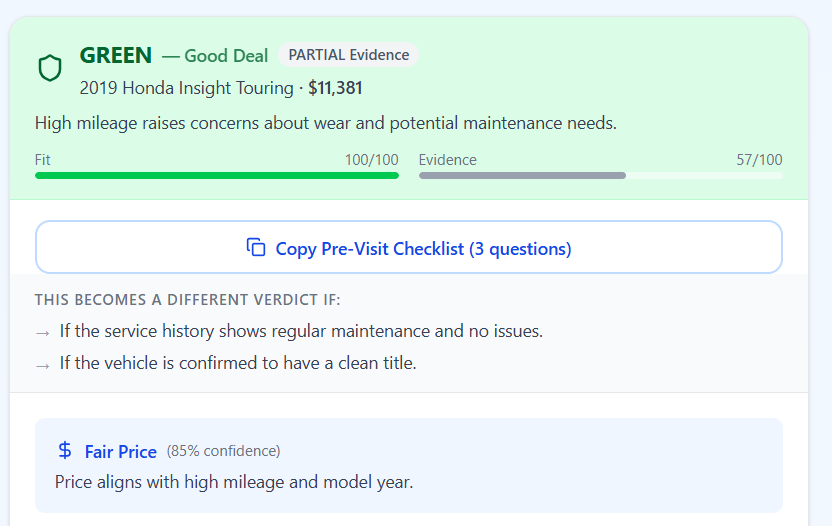Click the high mileage concerns summary text
832x526 pixels.
click(326, 123)
